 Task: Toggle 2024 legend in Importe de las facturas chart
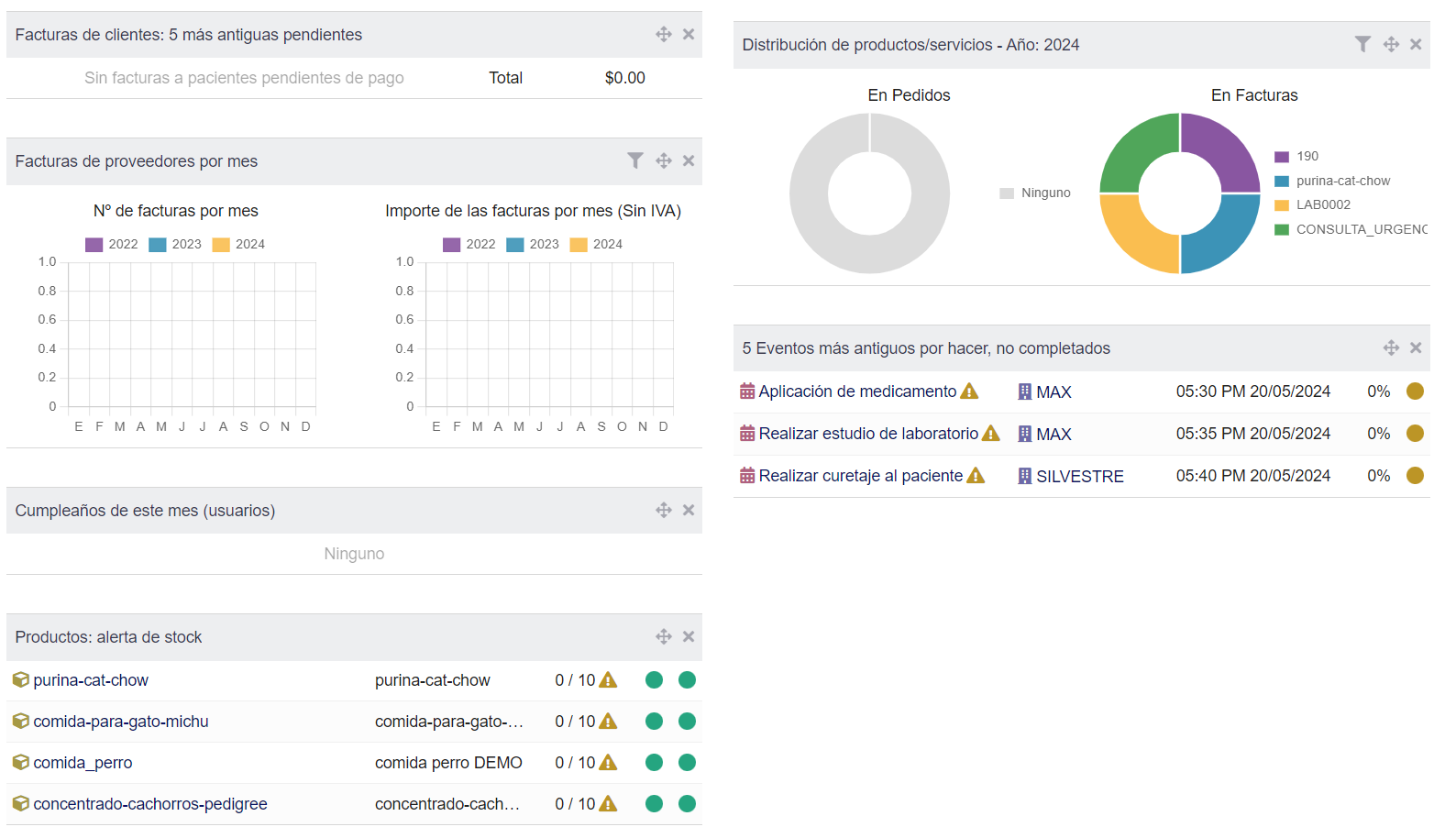596,244
